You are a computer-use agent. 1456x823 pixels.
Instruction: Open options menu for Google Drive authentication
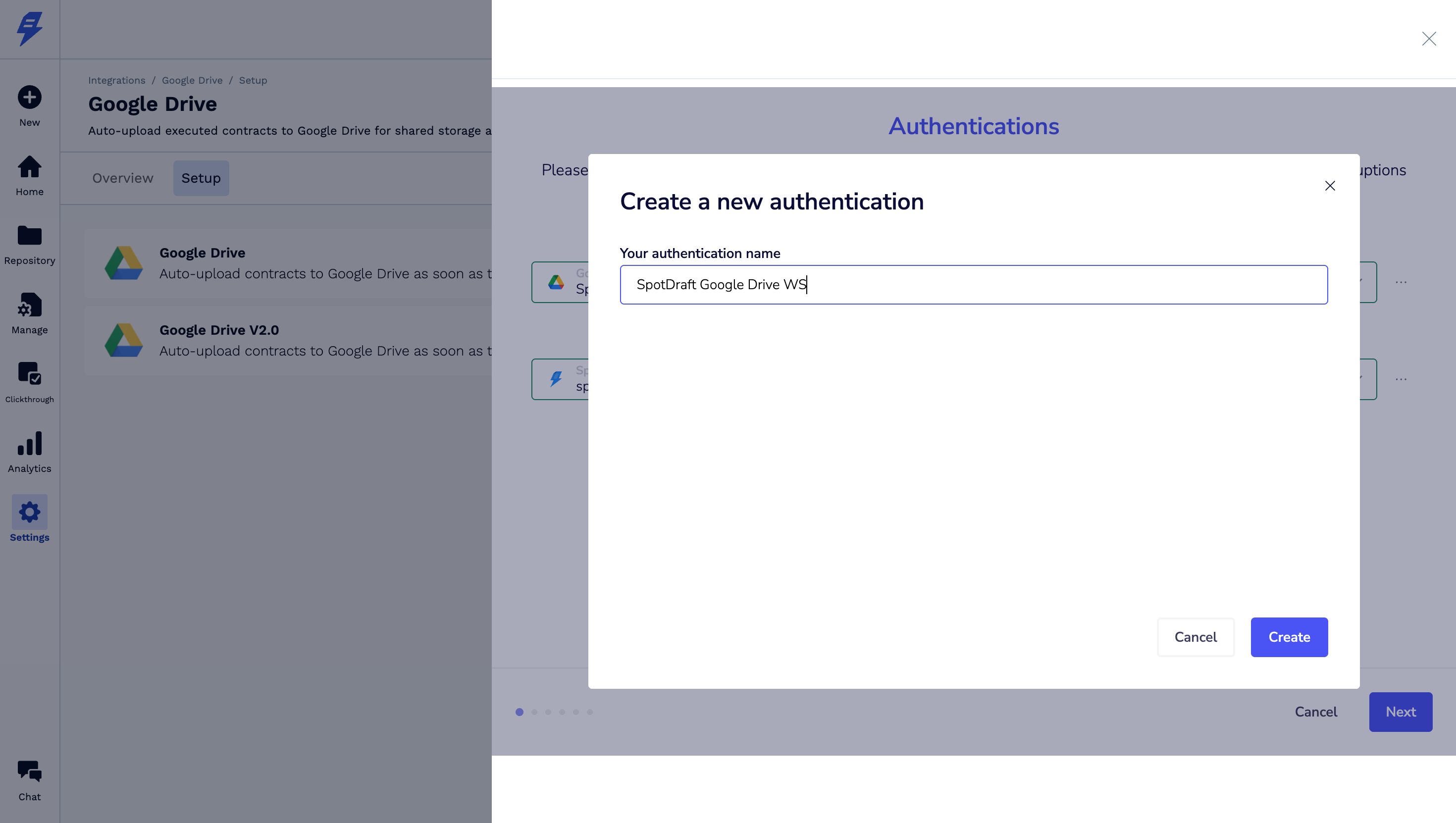point(1401,282)
